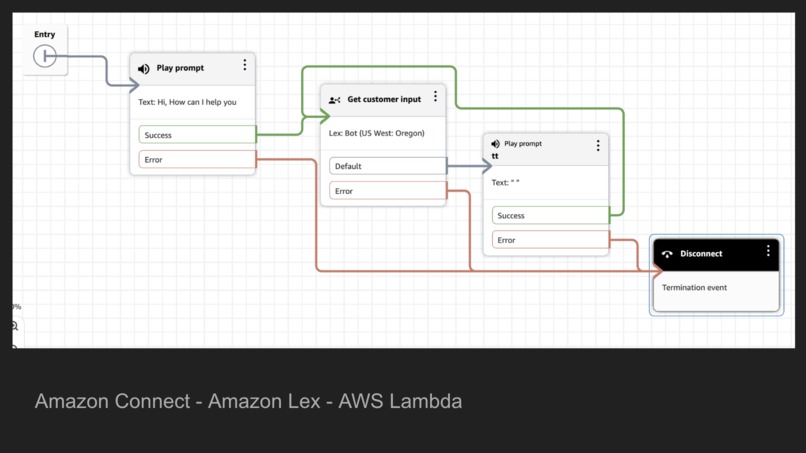Open three-dot menu of Get customer input
The width and height of the screenshot is (806, 453).
pos(435,96)
